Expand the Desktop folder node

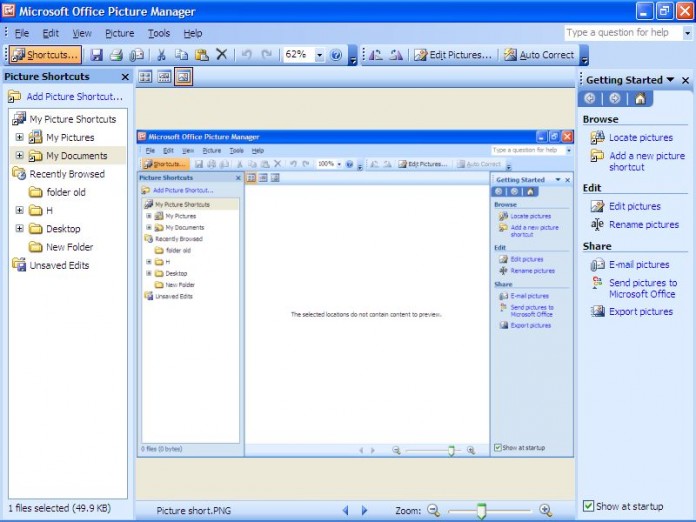(20, 229)
